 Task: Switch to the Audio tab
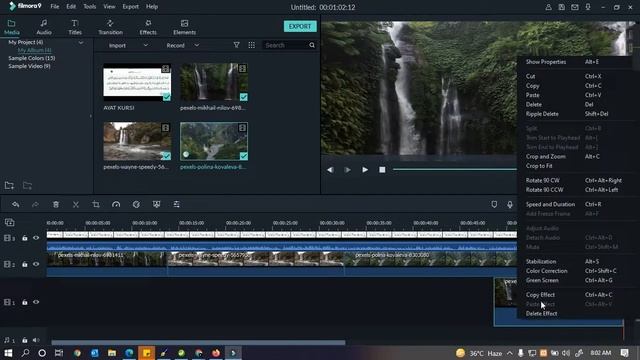(x=44, y=27)
